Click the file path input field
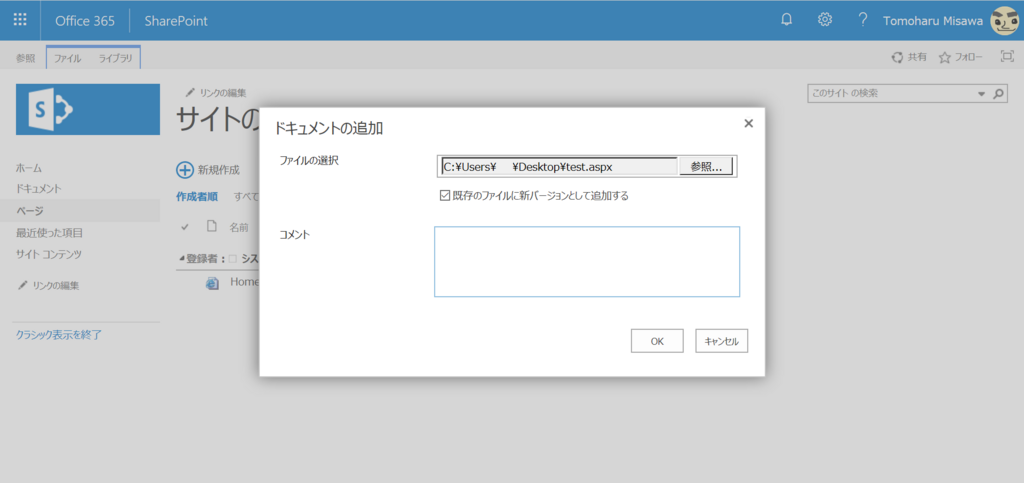The width and height of the screenshot is (1024, 483). 559,166
